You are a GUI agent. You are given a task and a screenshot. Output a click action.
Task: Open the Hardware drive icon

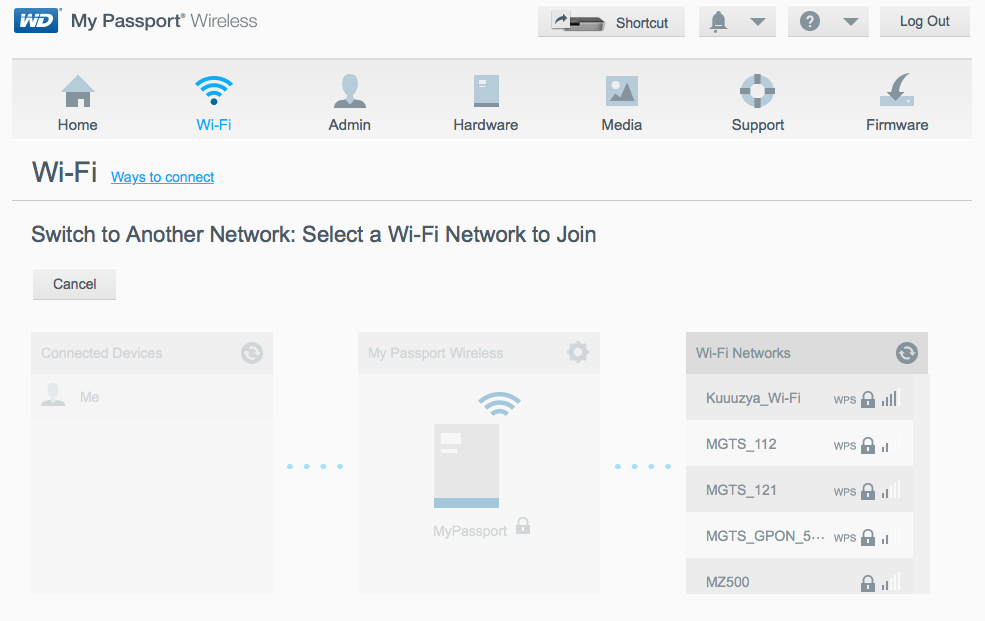pos(485,92)
